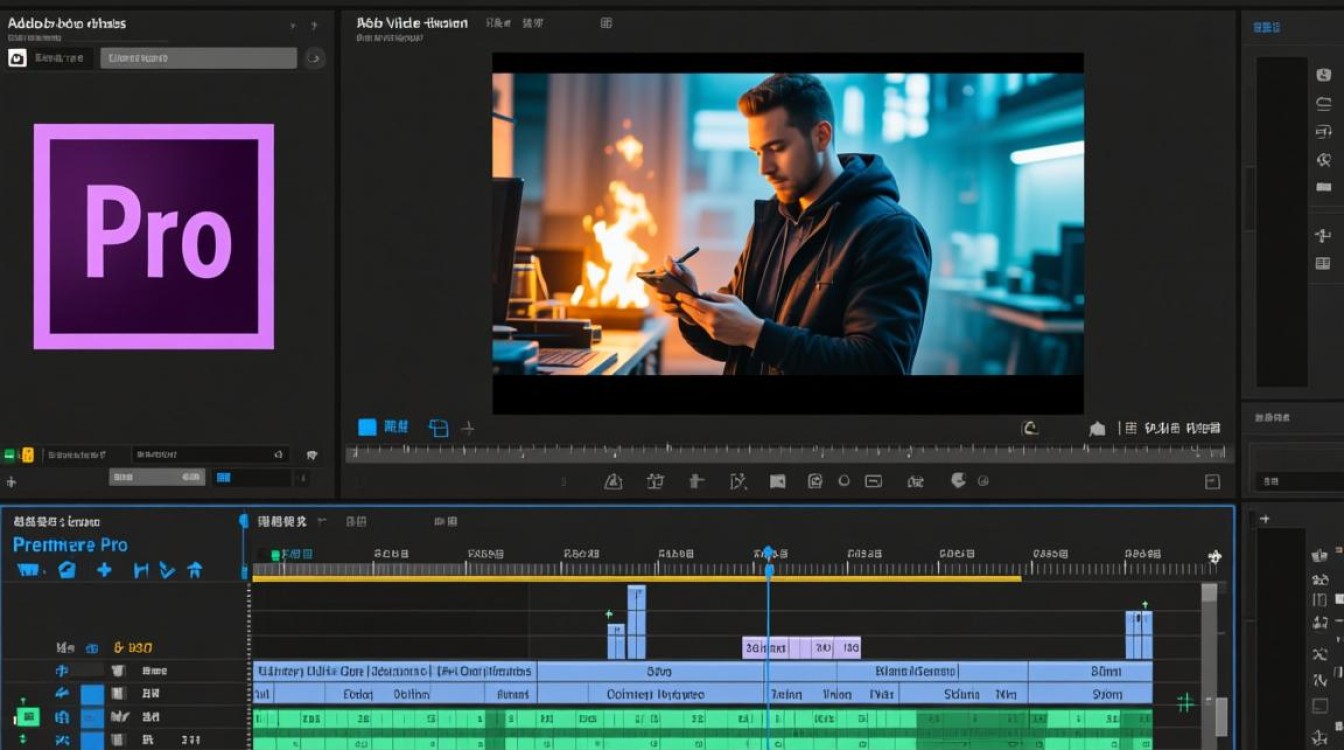Click the square icon at transport row's far right
Image resolution: width=1344 pixels, height=750 pixels.
pyautogui.click(x=1213, y=481)
